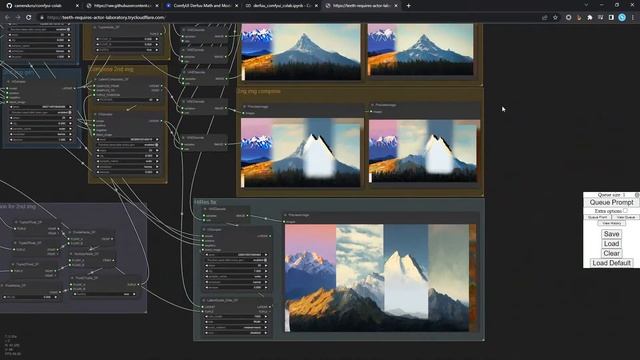Viewport: 640px width, 360px height.
Task: Open the View Queue list
Action: click(x=625, y=217)
